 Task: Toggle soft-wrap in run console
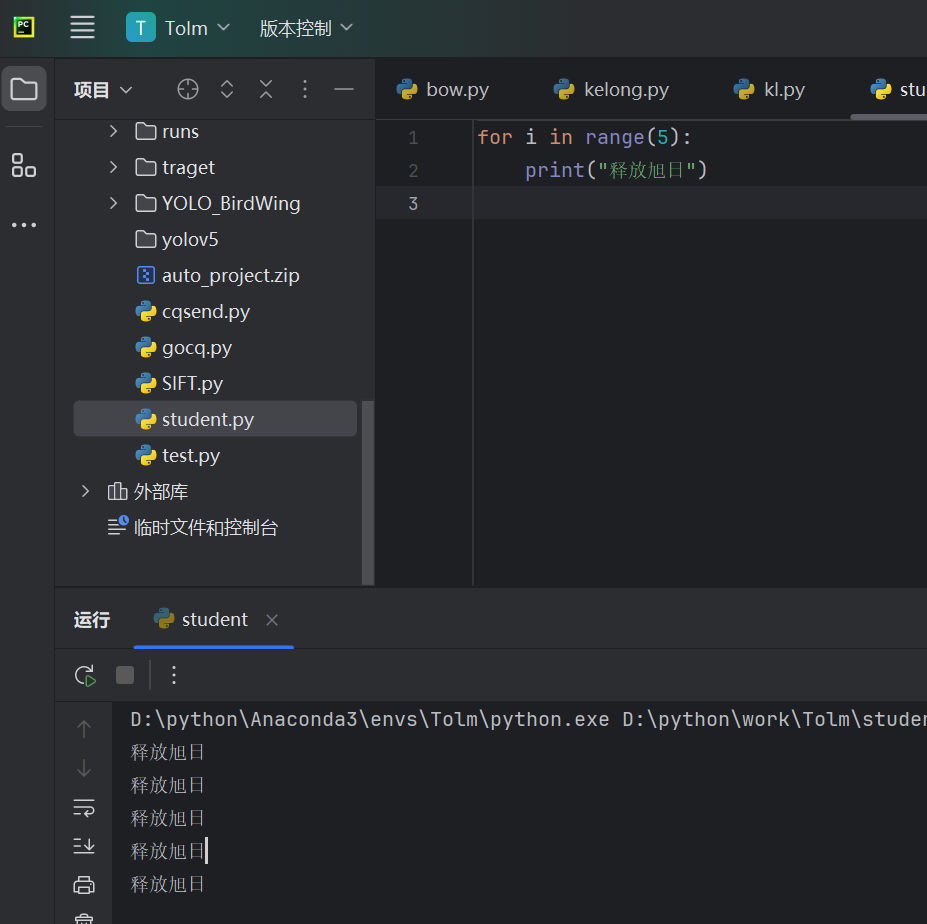pyautogui.click(x=84, y=807)
